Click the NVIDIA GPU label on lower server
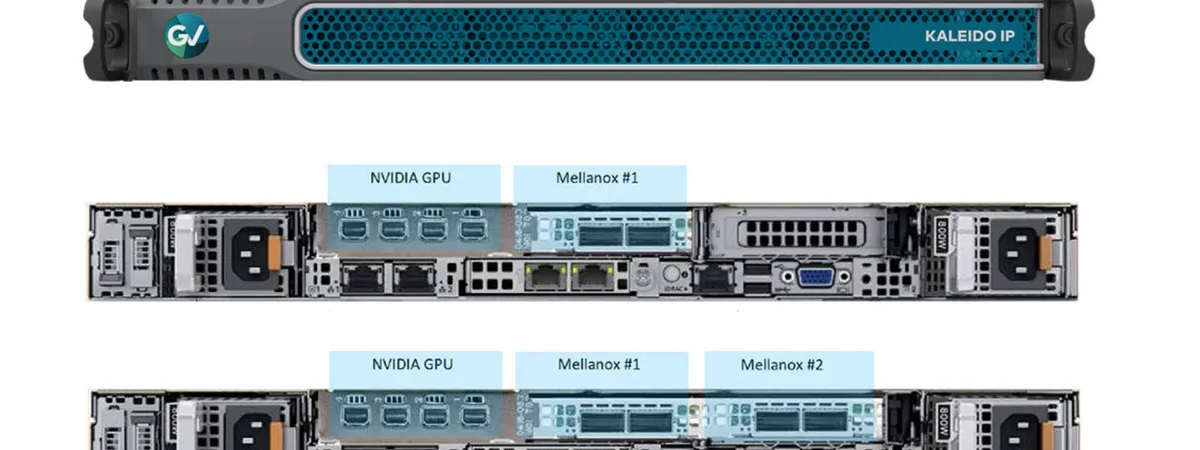 [x=412, y=364]
